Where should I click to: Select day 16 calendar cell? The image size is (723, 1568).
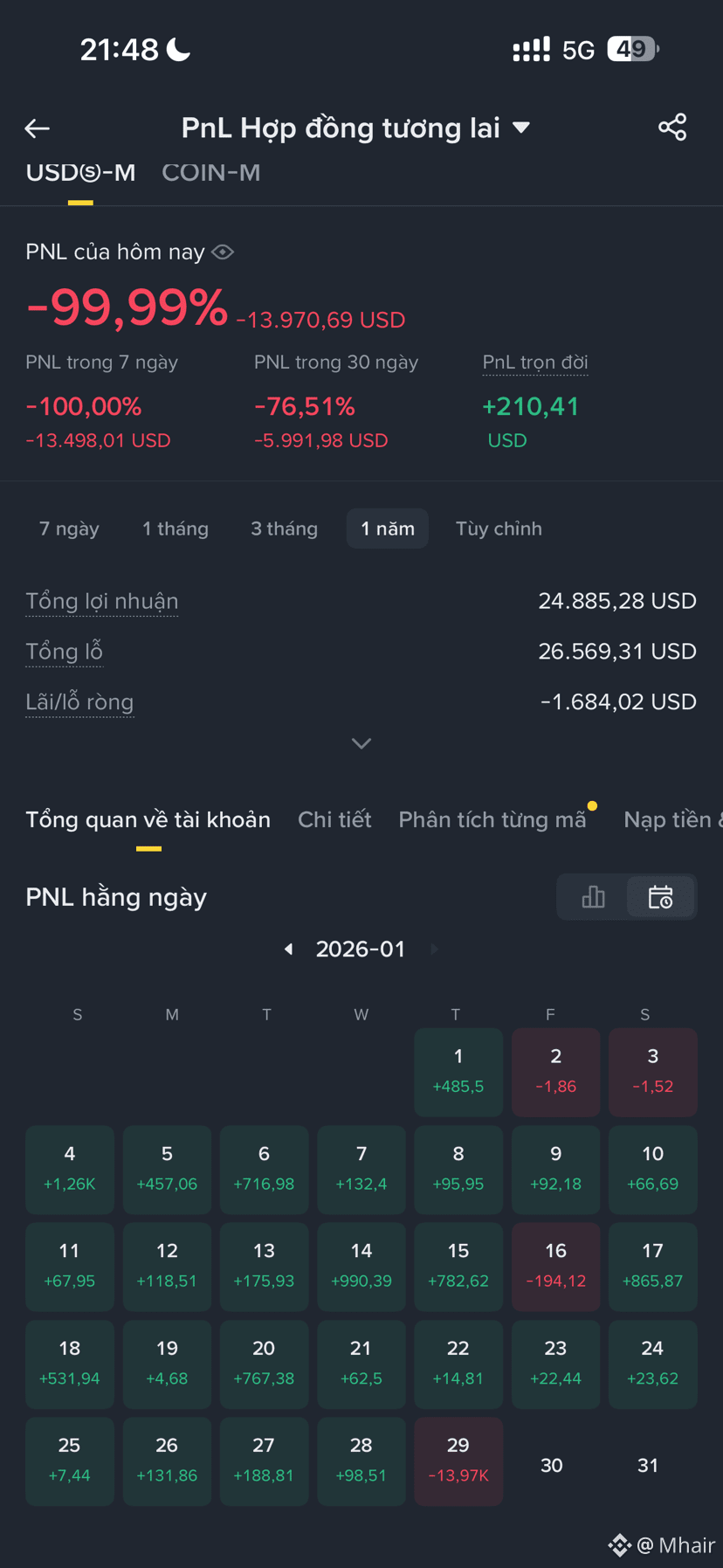pos(555,1266)
